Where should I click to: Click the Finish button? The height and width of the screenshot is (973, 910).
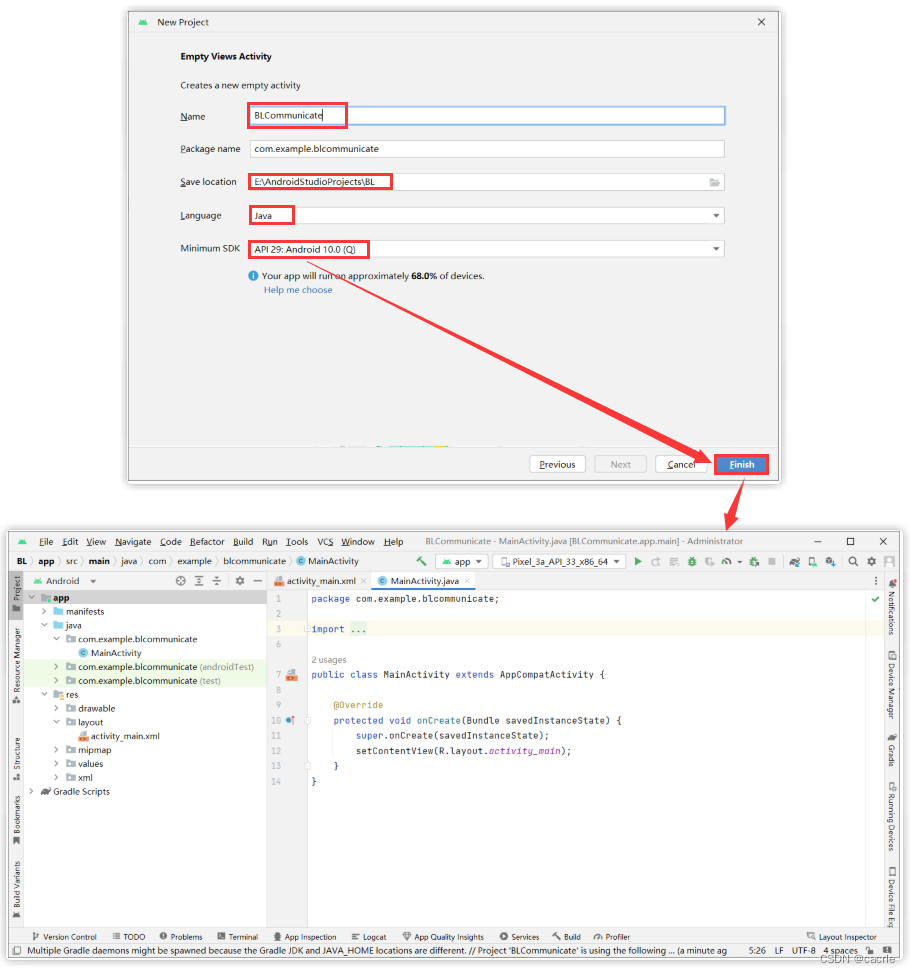point(741,465)
